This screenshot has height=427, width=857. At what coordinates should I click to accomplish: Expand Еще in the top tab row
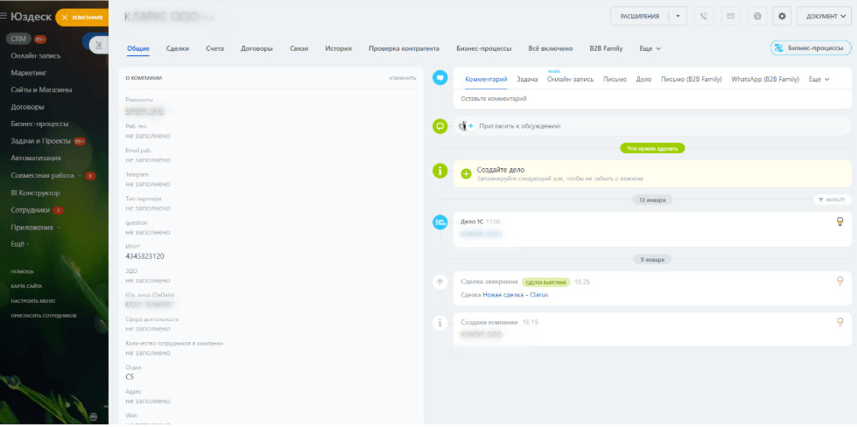coord(650,49)
